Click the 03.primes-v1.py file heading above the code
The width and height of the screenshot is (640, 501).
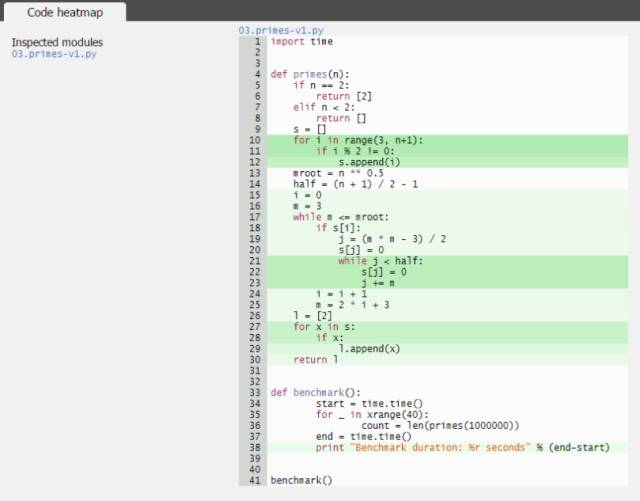281,30
